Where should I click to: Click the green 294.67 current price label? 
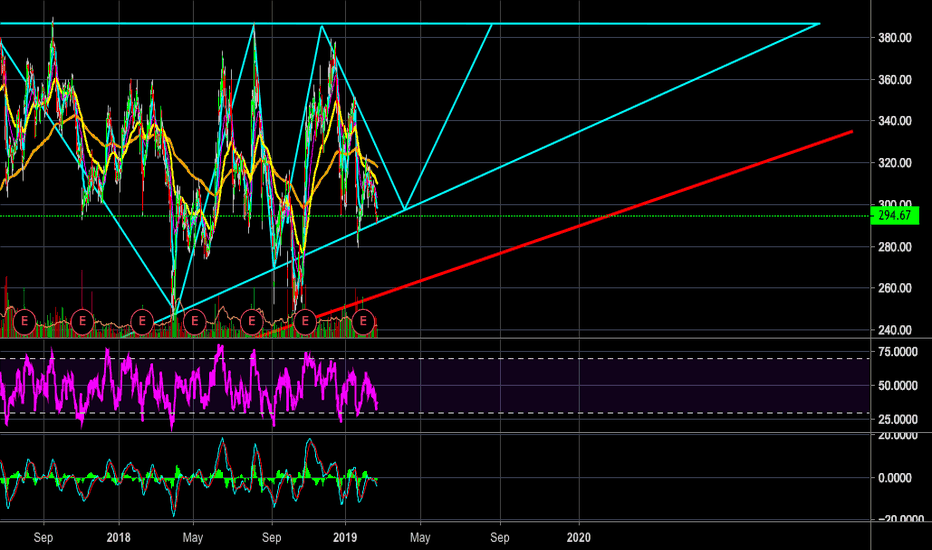895,215
